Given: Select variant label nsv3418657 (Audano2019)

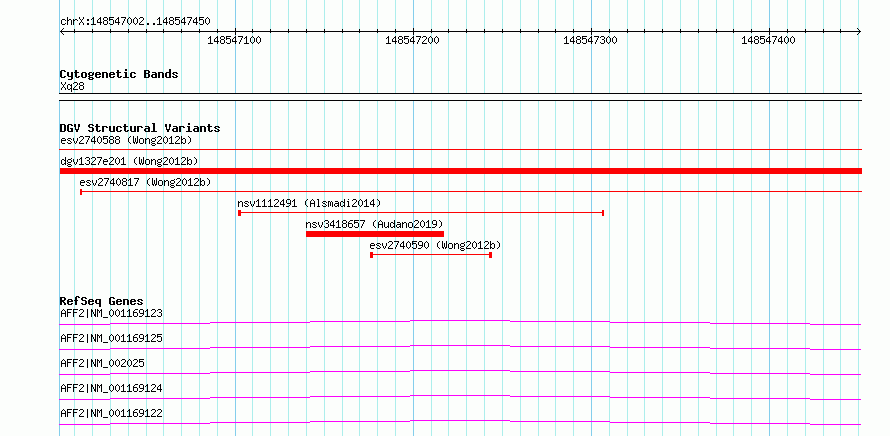Looking at the screenshot, I should (x=374, y=224).
